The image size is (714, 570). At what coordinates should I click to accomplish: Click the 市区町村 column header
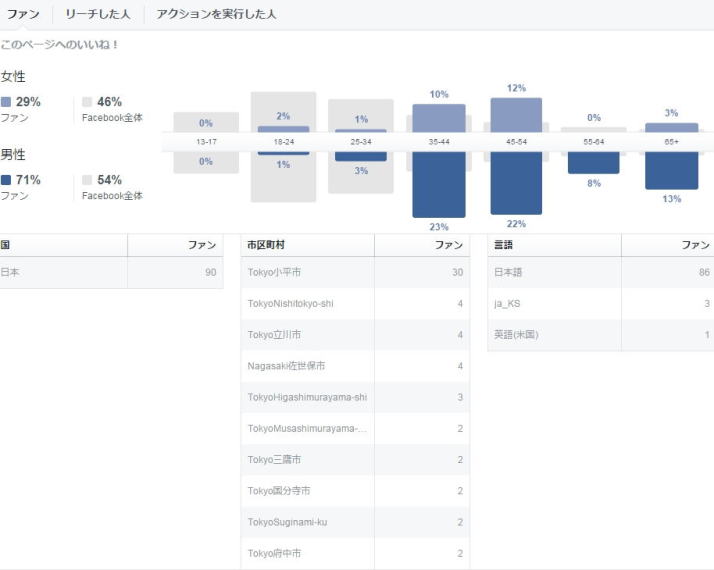pyautogui.click(x=307, y=245)
